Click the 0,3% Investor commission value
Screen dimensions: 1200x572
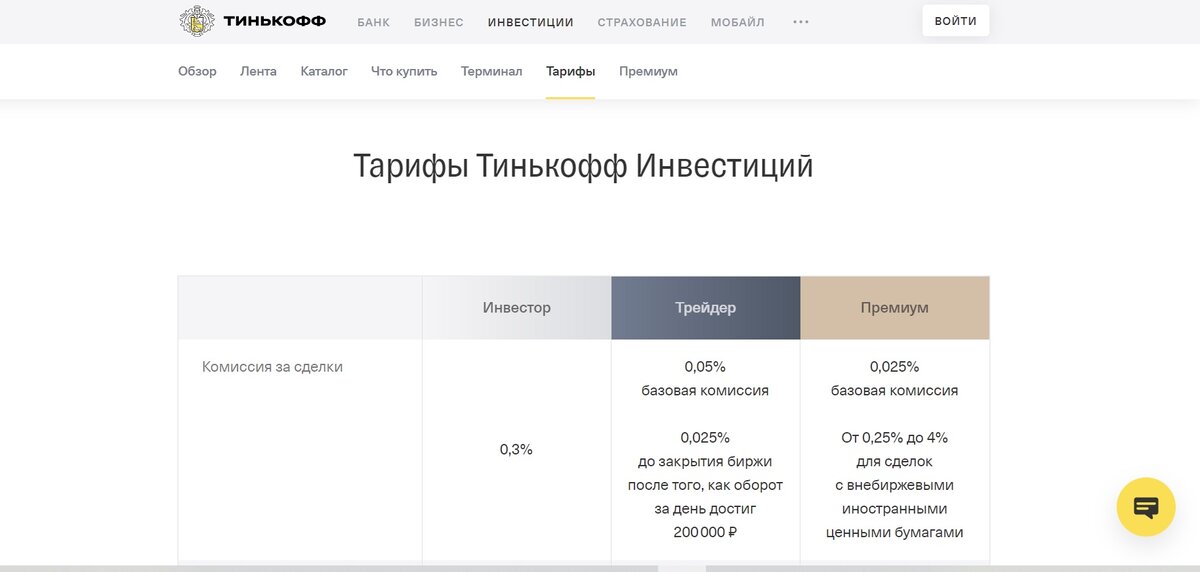click(x=516, y=450)
